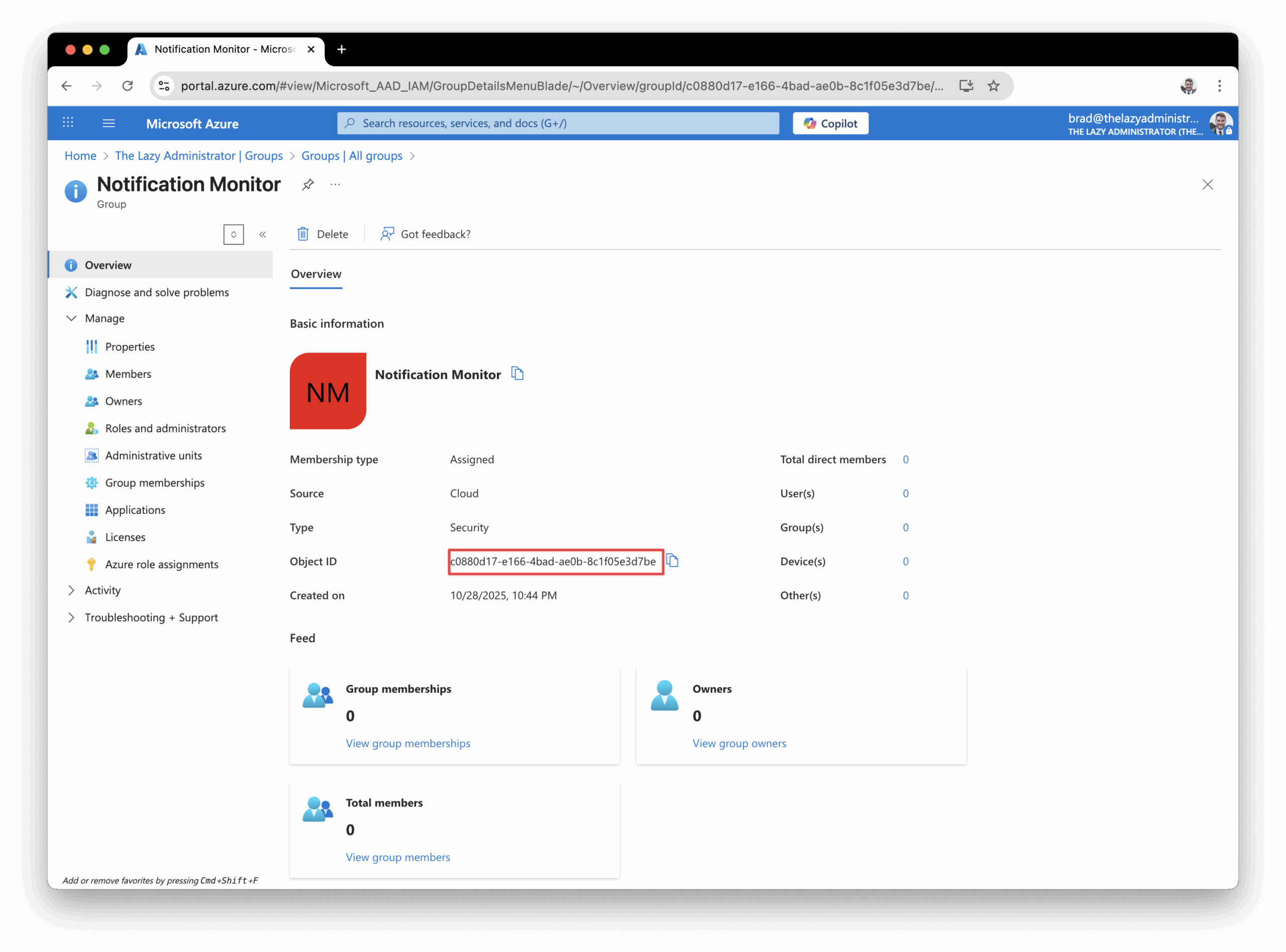Open the Azure portal hamburger menu

109,123
